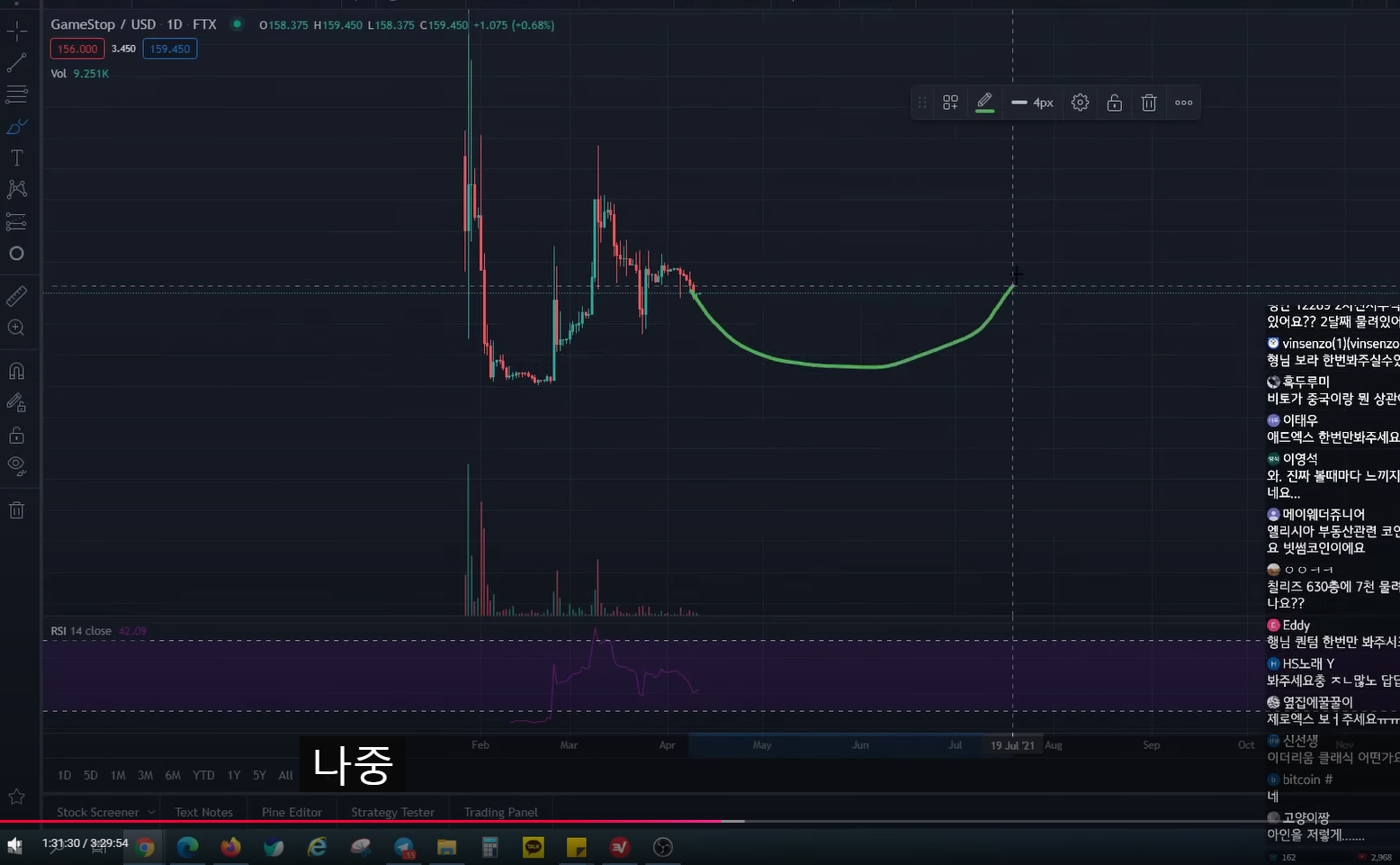Set chart range to 1M
The image size is (1400, 865).
118,775
